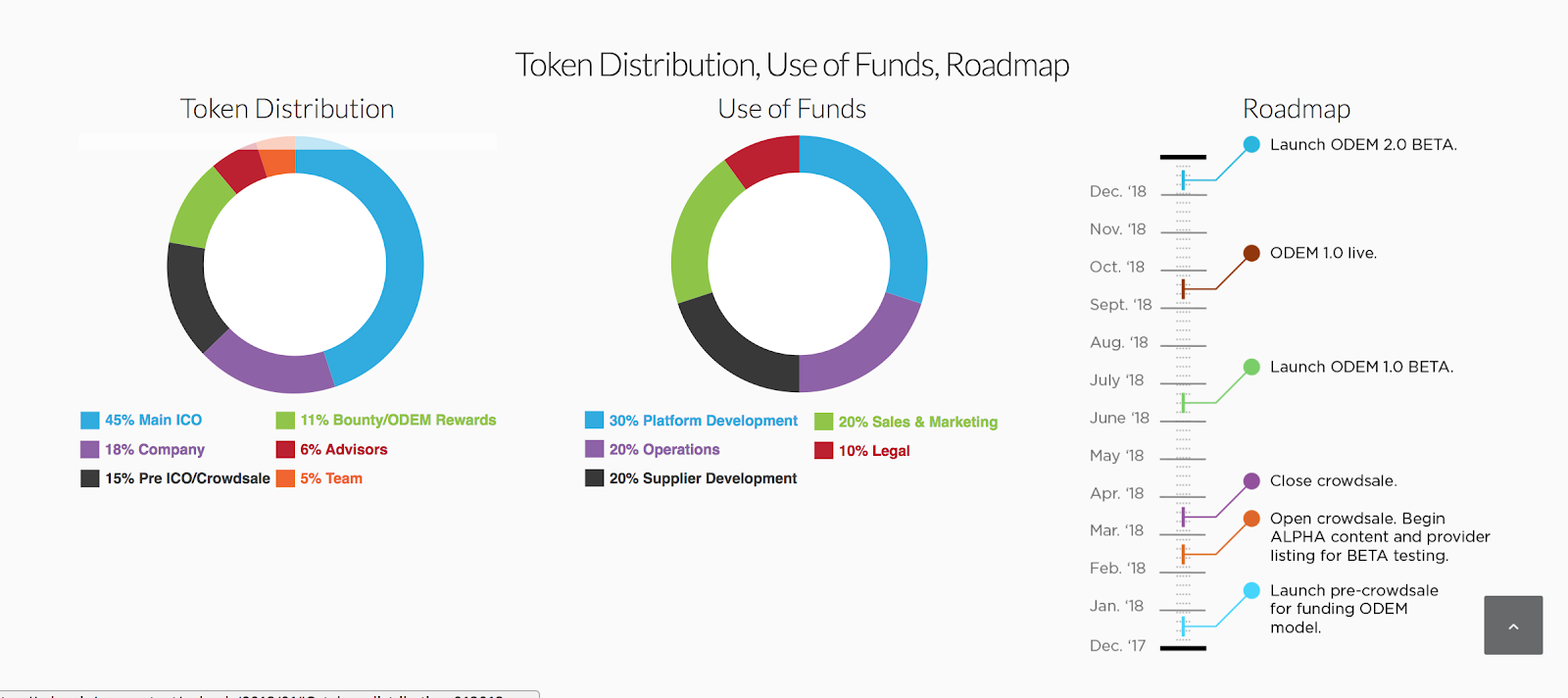Click the cyan Launch pre-crowdsale dot

click(x=1251, y=590)
